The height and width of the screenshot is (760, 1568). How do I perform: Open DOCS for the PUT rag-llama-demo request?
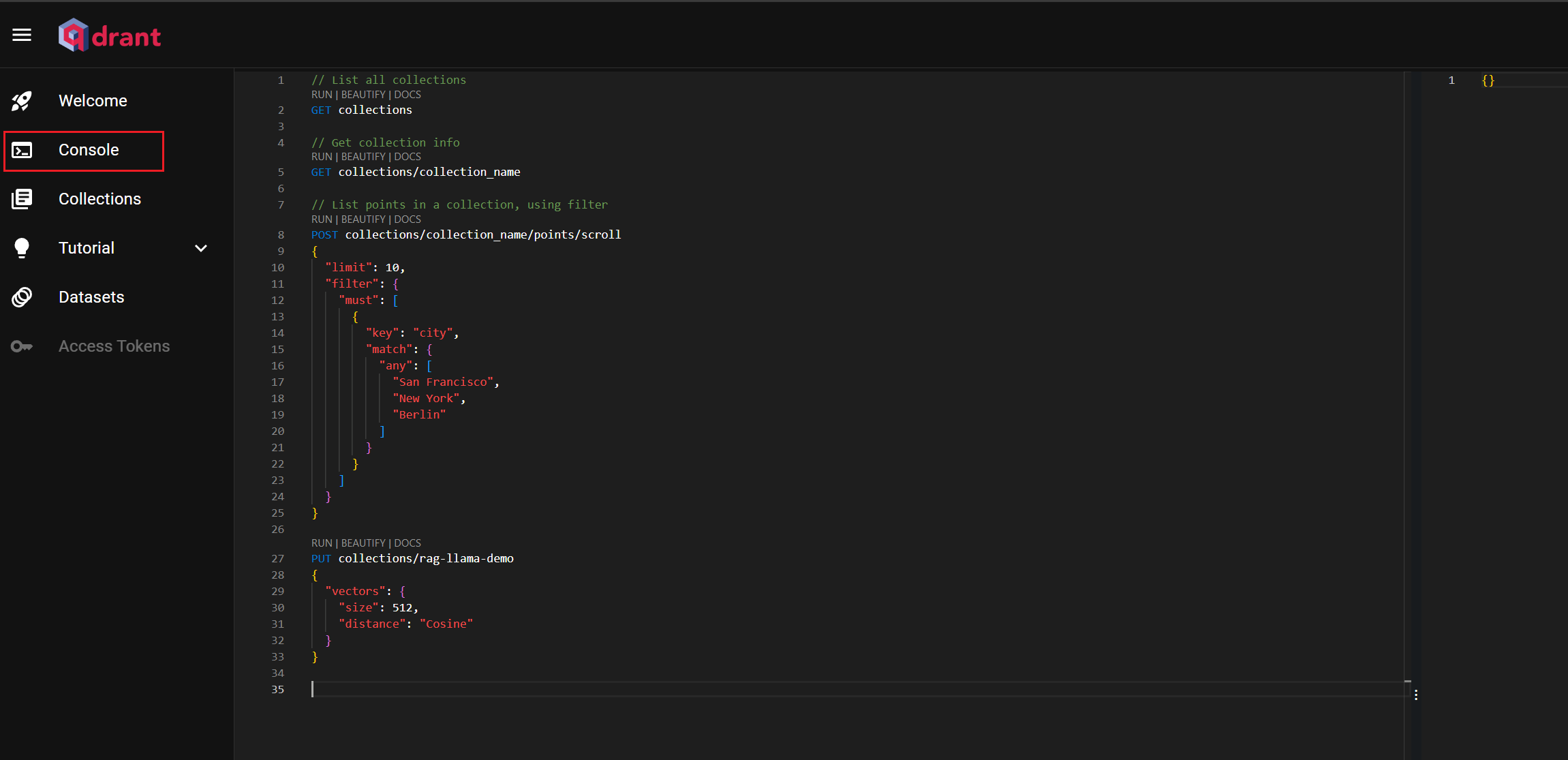(x=408, y=543)
